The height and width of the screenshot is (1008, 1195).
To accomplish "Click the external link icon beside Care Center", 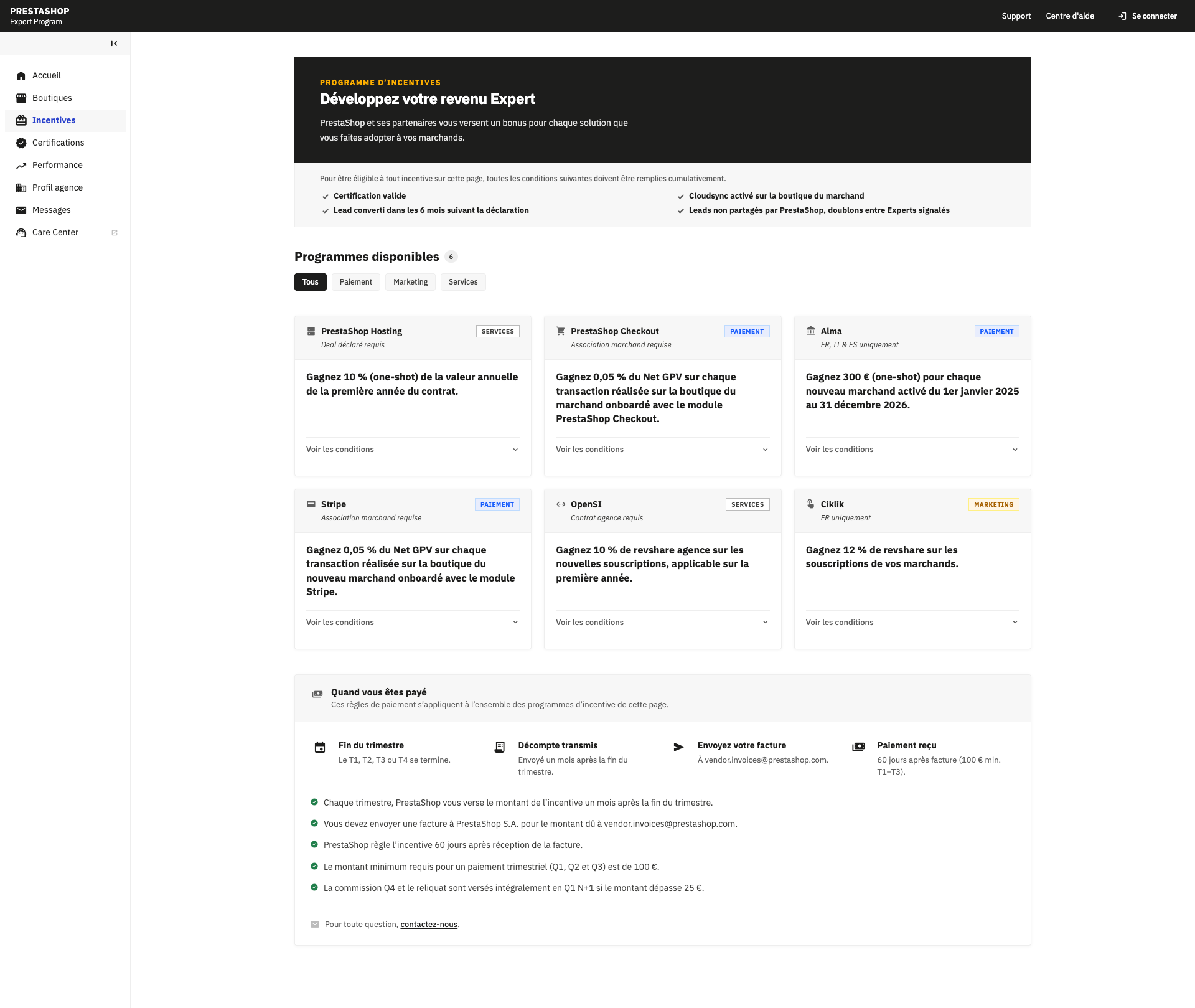I will tap(115, 233).
